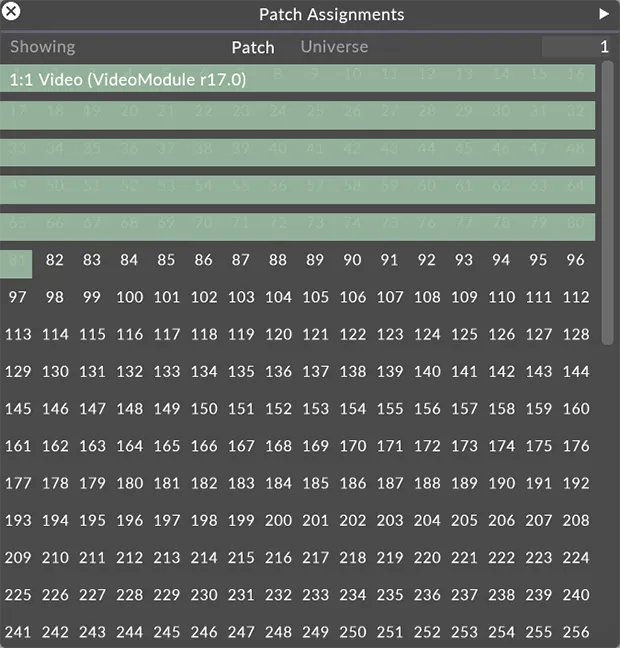Viewport: 620px width, 648px height.
Task: Select channel 200
Action: 279,520
